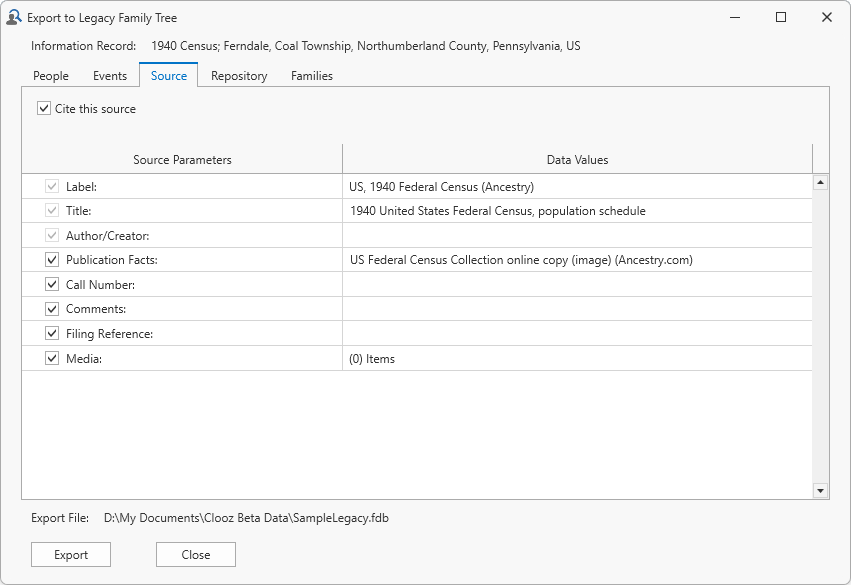
Task: Select the Families tab
Action: [x=312, y=76]
